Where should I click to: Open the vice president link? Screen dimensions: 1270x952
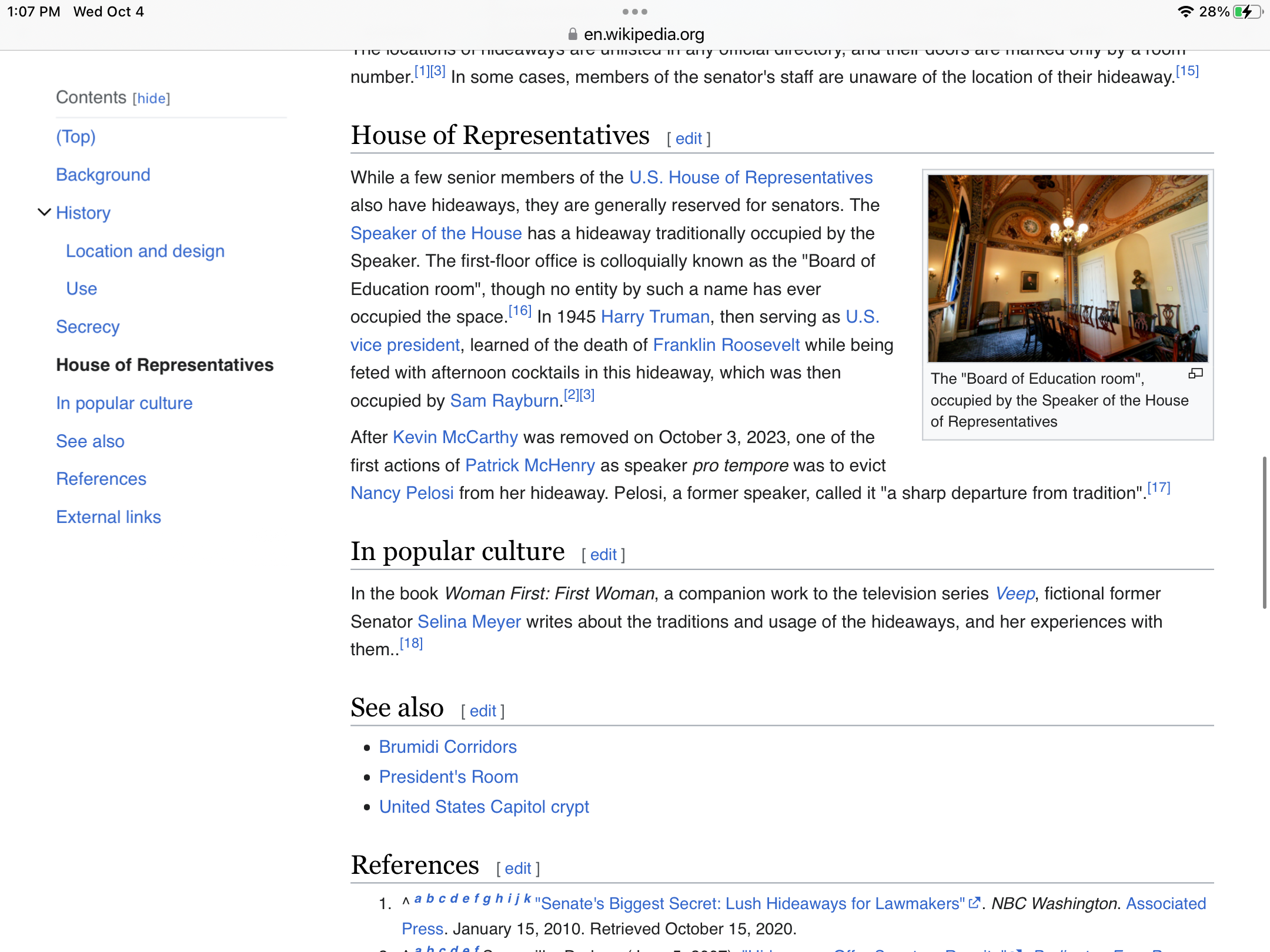pyautogui.click(x=405, y=345)
